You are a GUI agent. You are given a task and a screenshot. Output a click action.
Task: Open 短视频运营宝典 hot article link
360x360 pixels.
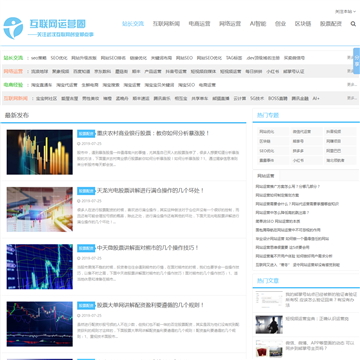pos(317,319)
